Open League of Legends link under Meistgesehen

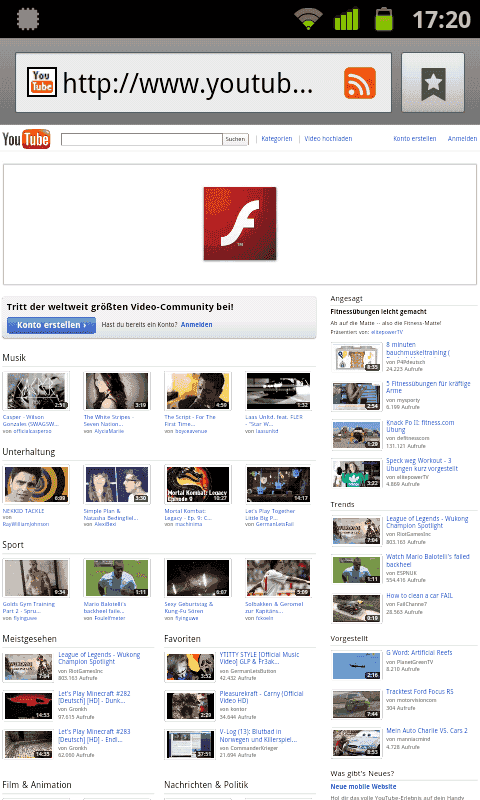(99, 658)
